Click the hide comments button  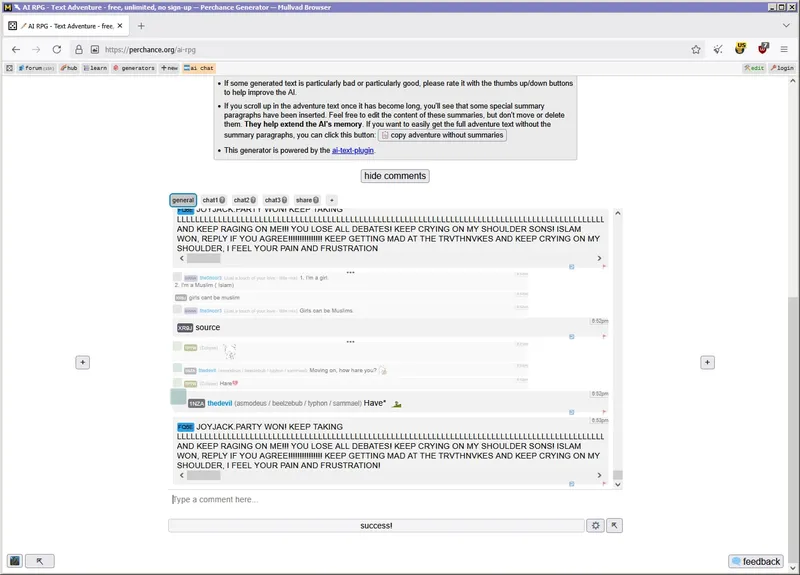point(395,176)
